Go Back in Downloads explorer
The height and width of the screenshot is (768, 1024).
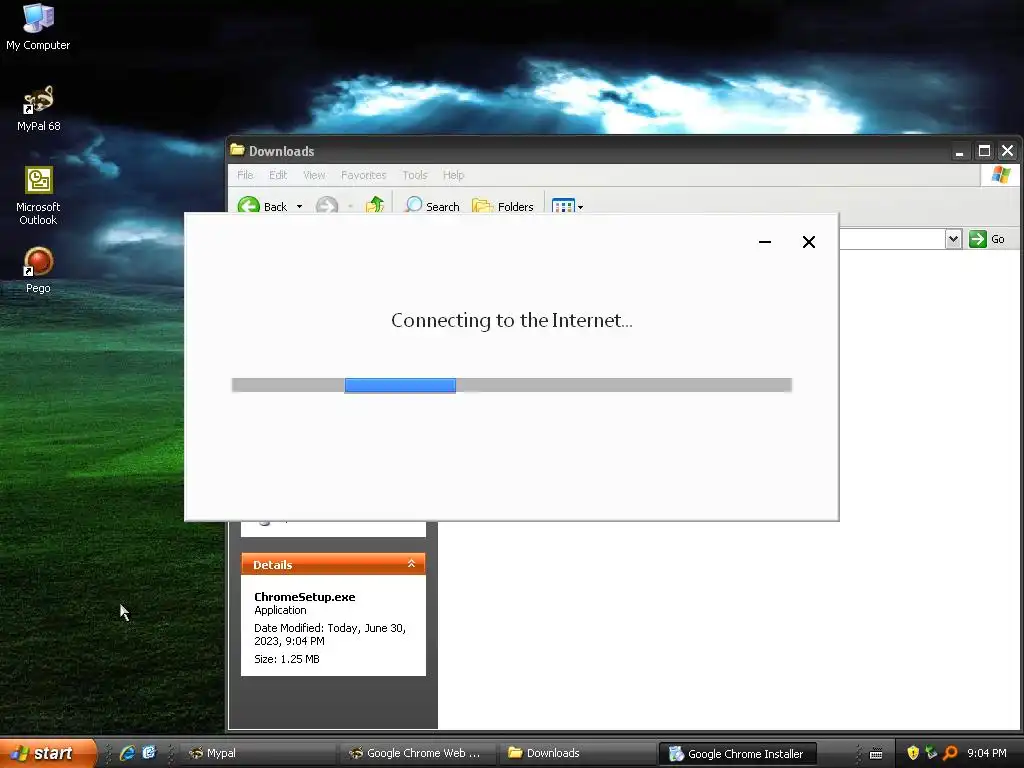pos(263,206)
